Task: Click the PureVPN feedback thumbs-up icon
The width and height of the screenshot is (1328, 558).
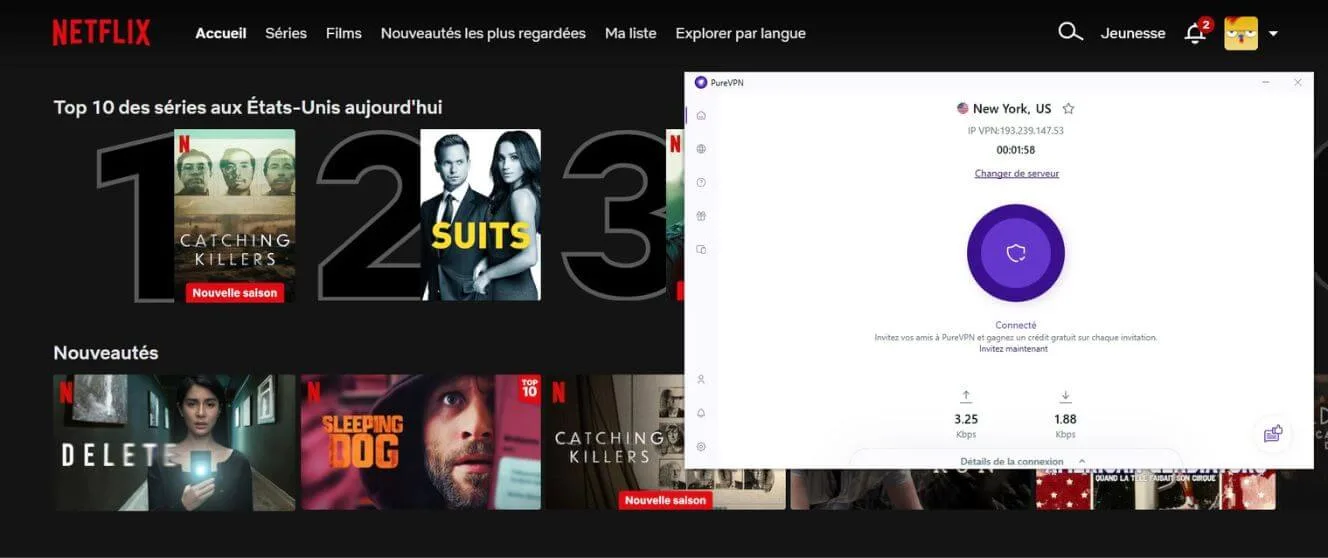Action: tap(1272, 434)
